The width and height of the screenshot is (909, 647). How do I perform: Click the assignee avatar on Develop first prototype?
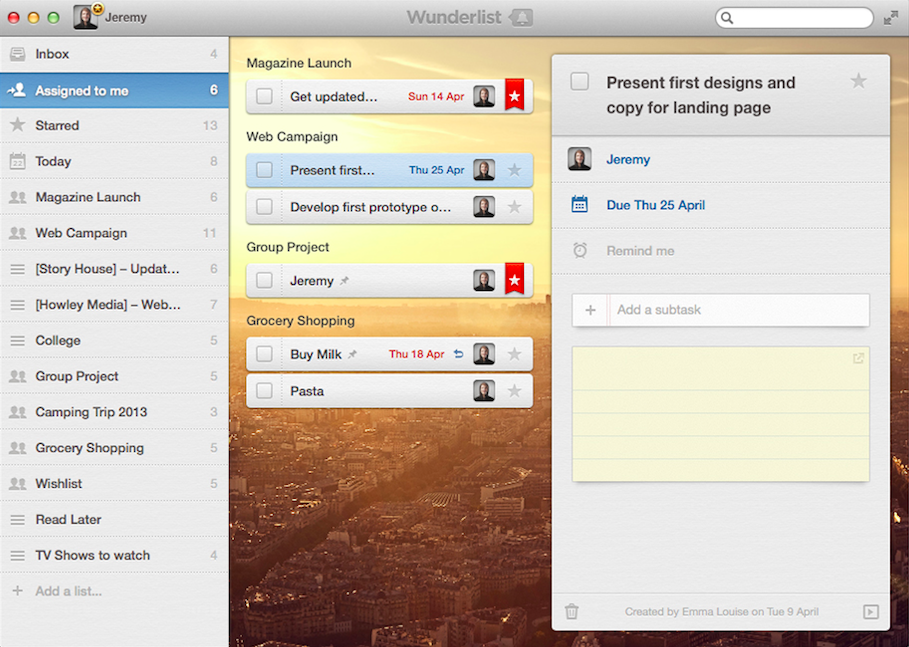click(x=484, y=207)
